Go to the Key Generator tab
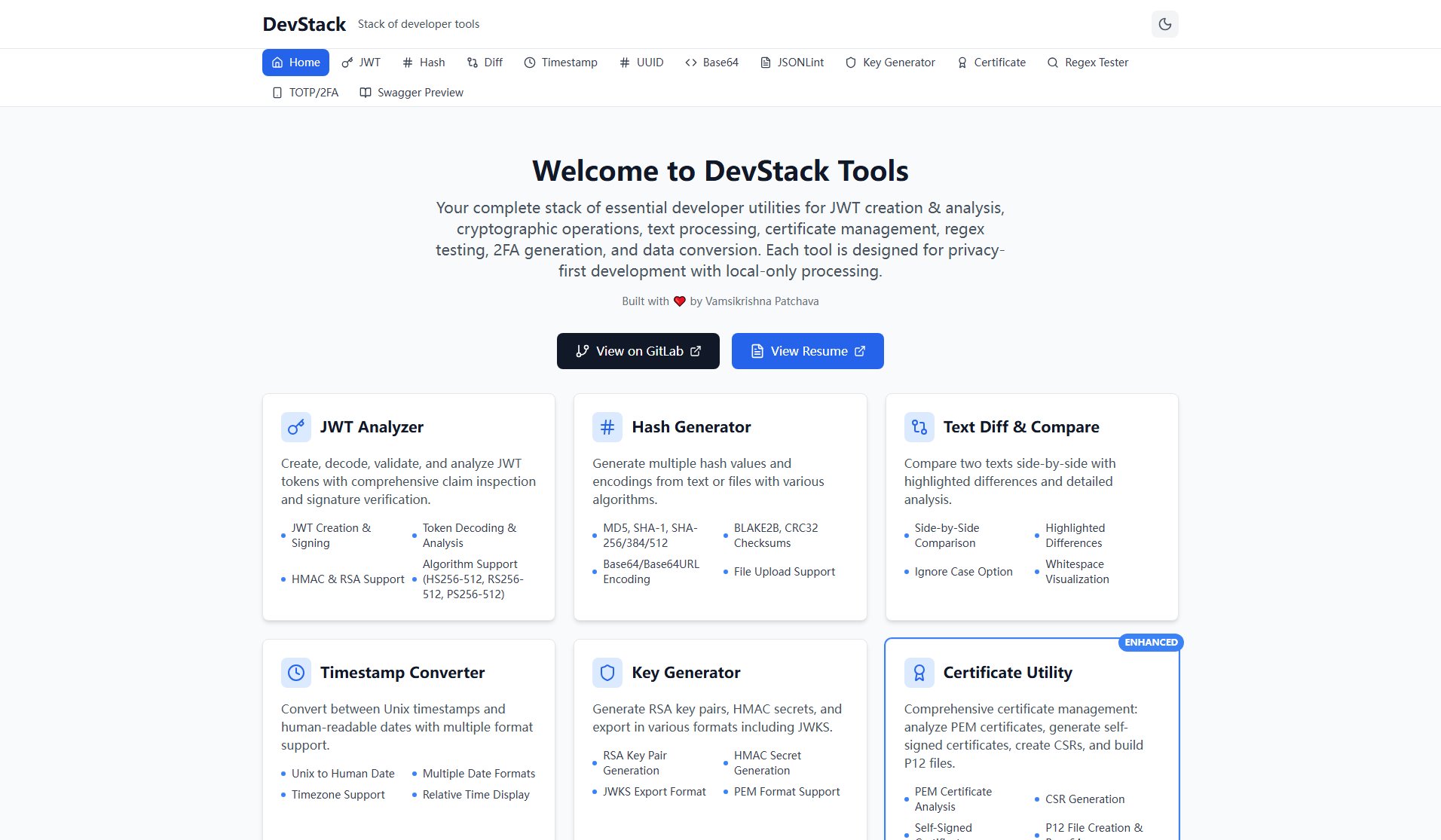Image resolution: width=1441 pixels, height=840 pixels. pos(890,63)
